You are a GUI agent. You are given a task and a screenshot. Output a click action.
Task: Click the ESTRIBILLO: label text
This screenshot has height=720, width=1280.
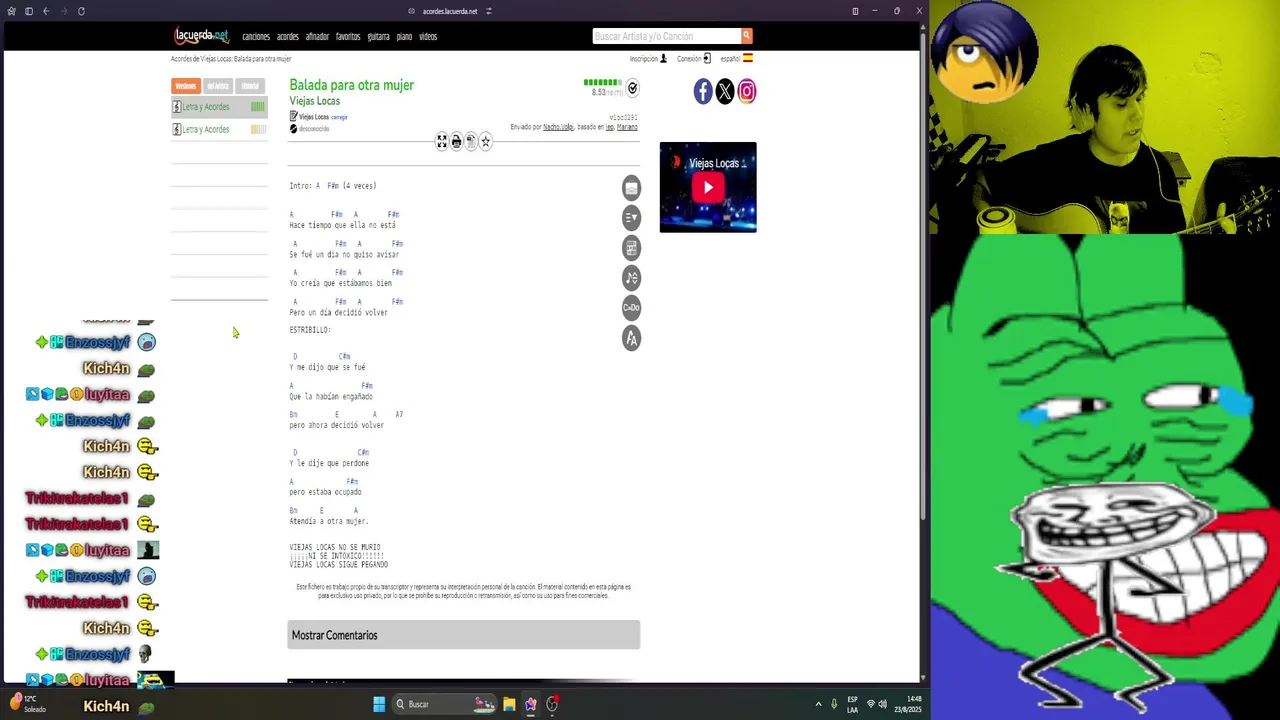coord(310,330)
